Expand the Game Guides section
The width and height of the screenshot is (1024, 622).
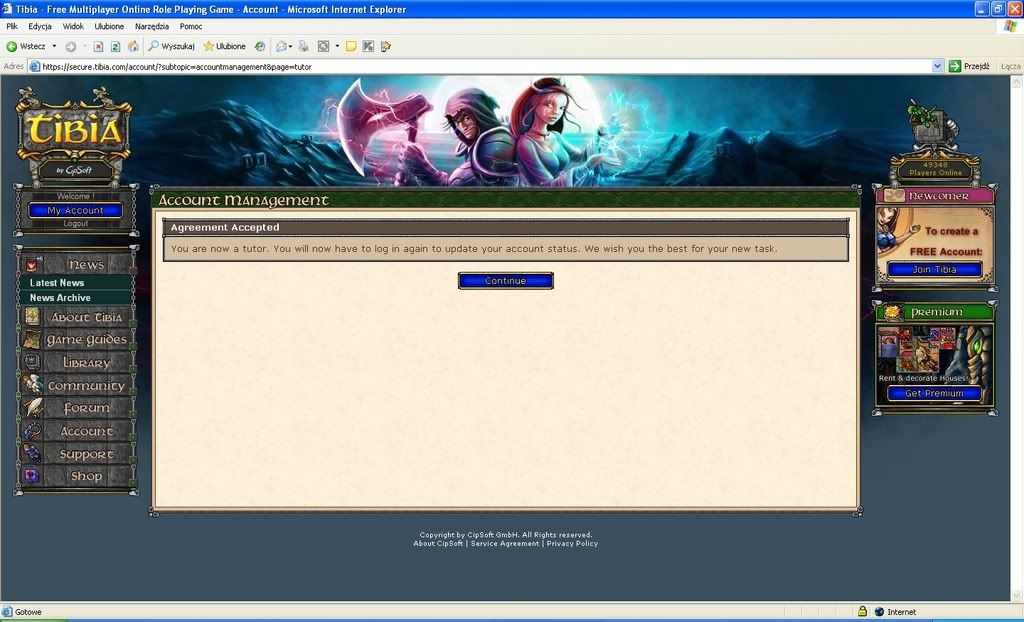(76, 340)
